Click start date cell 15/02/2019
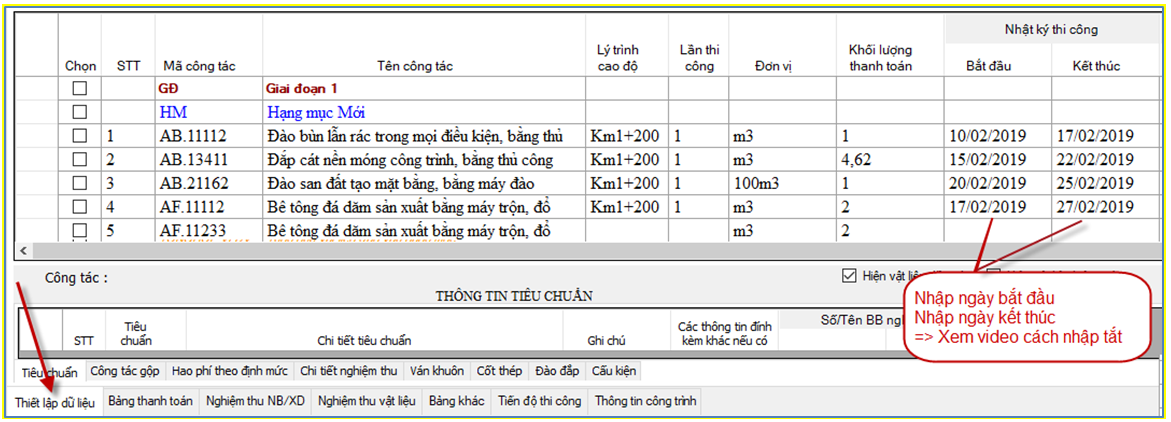 click(x=998, y=160)
